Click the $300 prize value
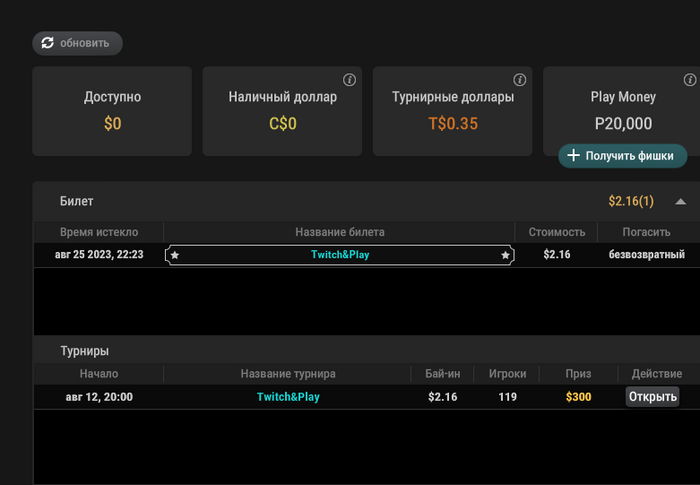700x485 pixels. (579, 397)
